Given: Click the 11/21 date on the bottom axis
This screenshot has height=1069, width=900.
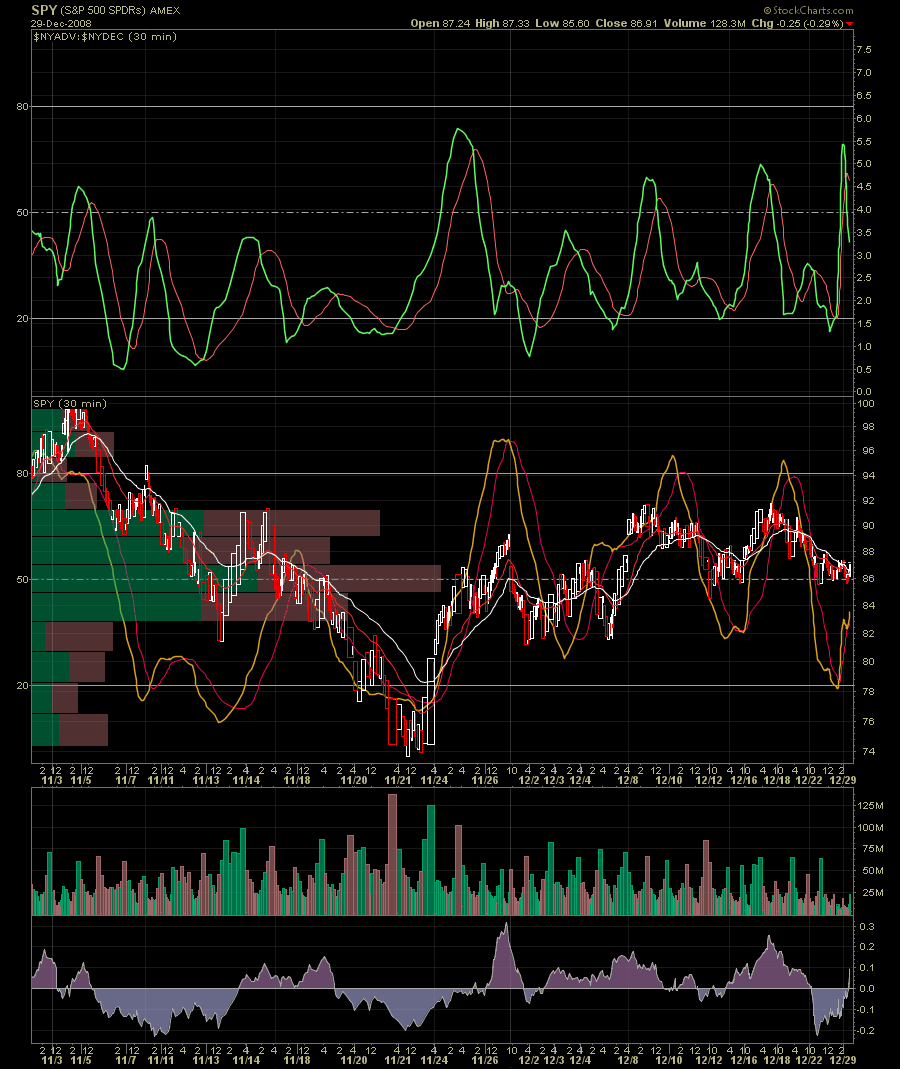Looking at the screenshot, I should [398, 1060].
